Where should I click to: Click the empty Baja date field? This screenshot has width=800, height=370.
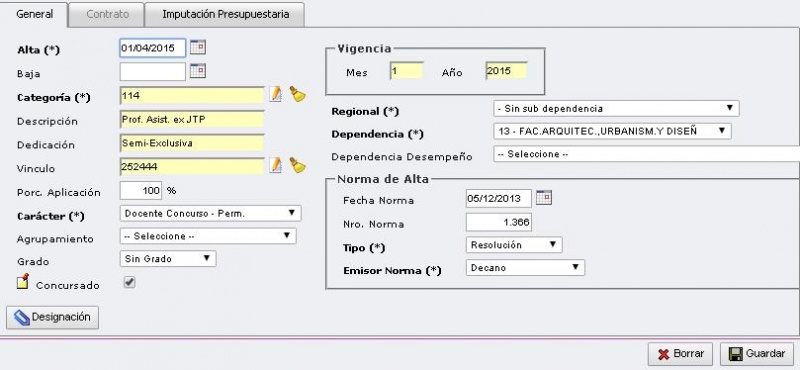(x=153, y=71)
